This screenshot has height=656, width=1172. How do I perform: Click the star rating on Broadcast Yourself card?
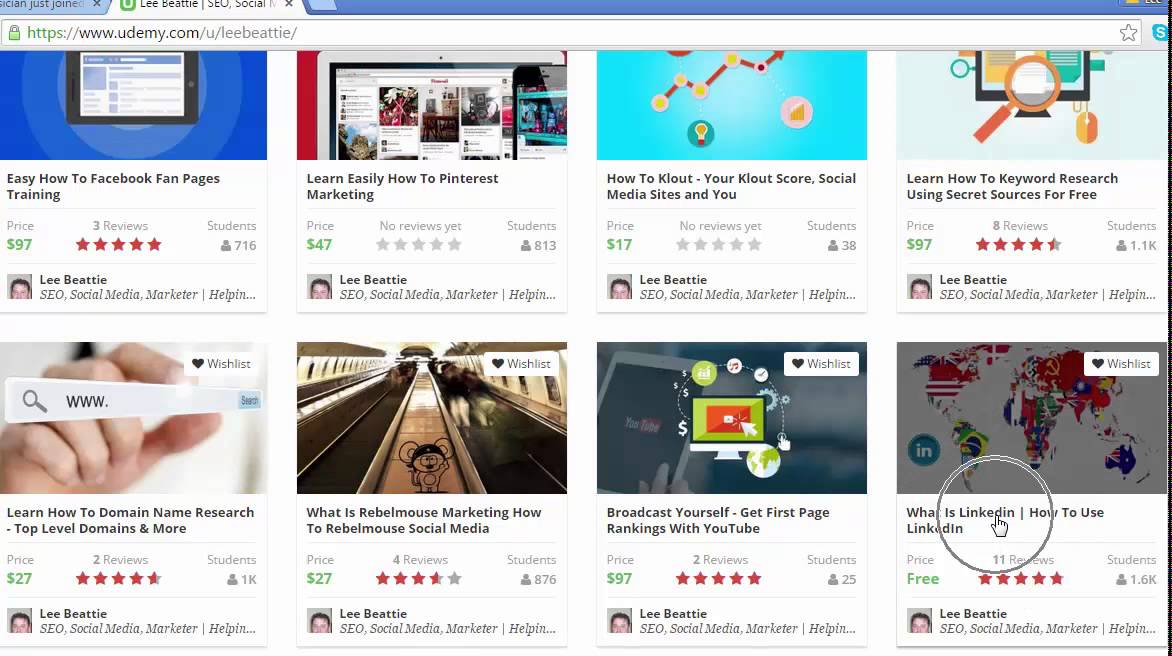click(x=718, y=578)
